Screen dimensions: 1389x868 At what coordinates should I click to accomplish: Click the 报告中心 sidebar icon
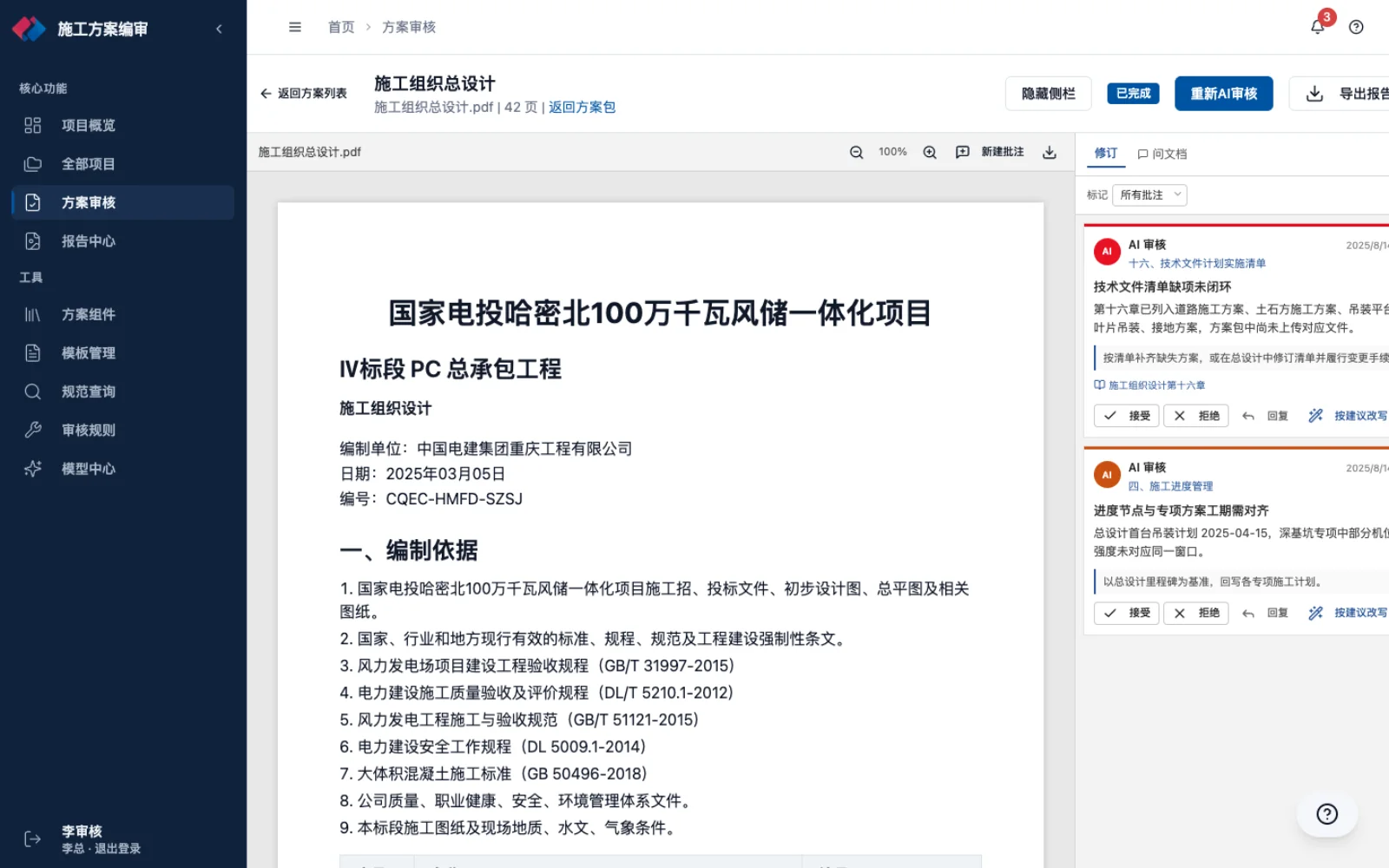pyautogui.click(x=33, y=241)
